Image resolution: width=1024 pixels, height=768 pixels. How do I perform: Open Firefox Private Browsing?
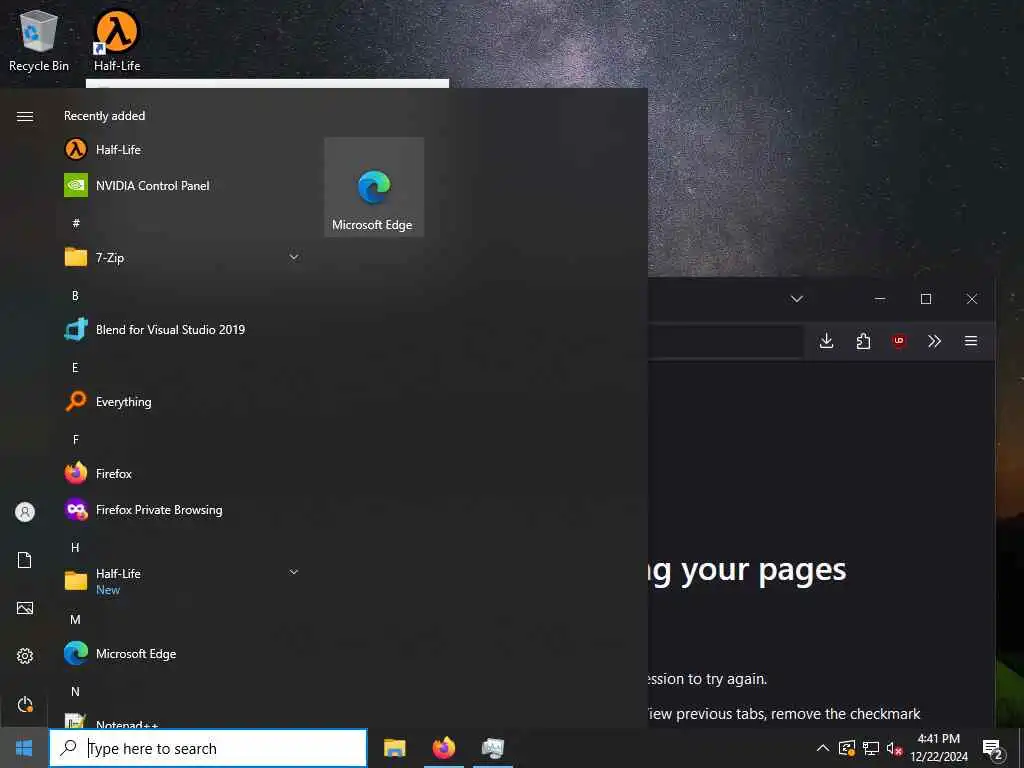(x=183, y=509)
